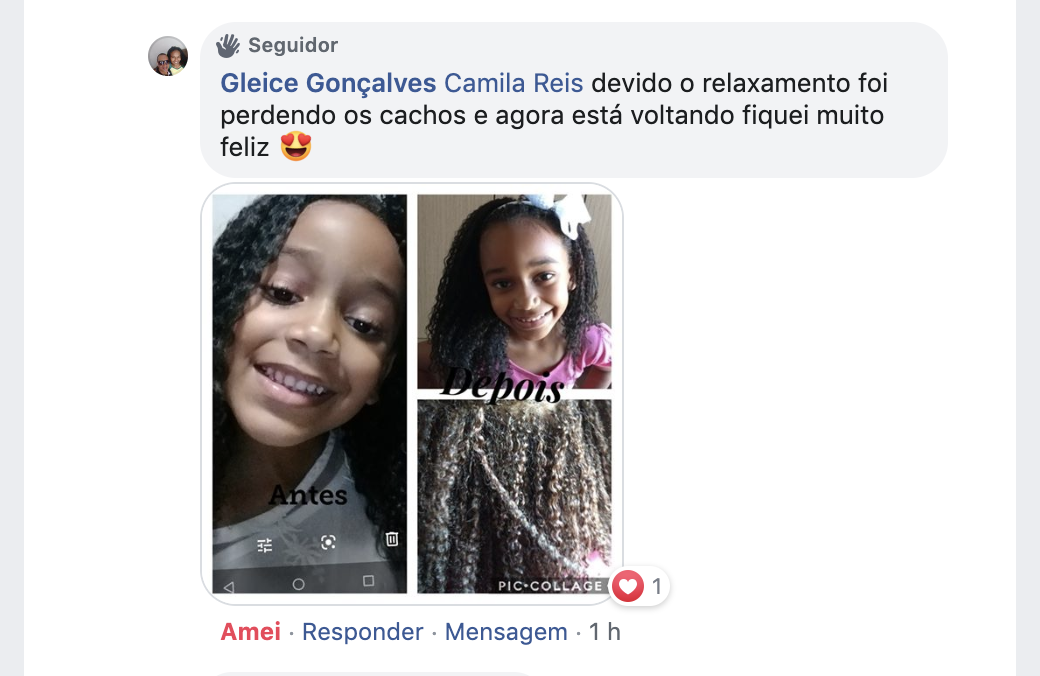Viewport: 1040px width, 676px height.
Task: Open the Depois photo of the smiling girl
Action: tap(514, 291)
